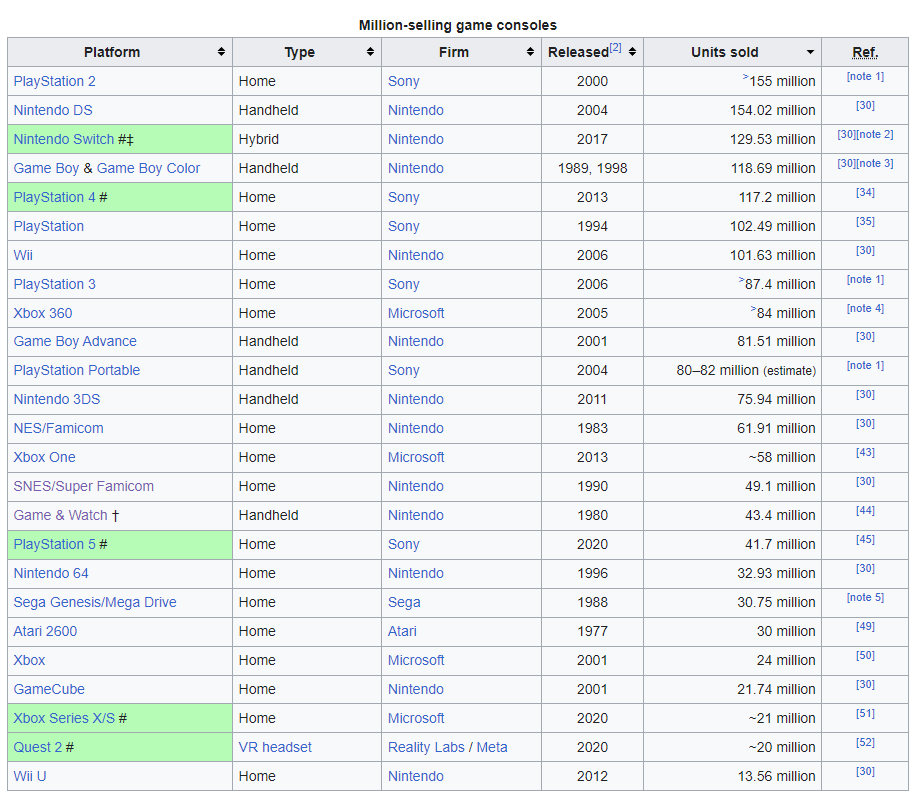
Task: Open the Nintendo DS article link
Action: (53, 110)
